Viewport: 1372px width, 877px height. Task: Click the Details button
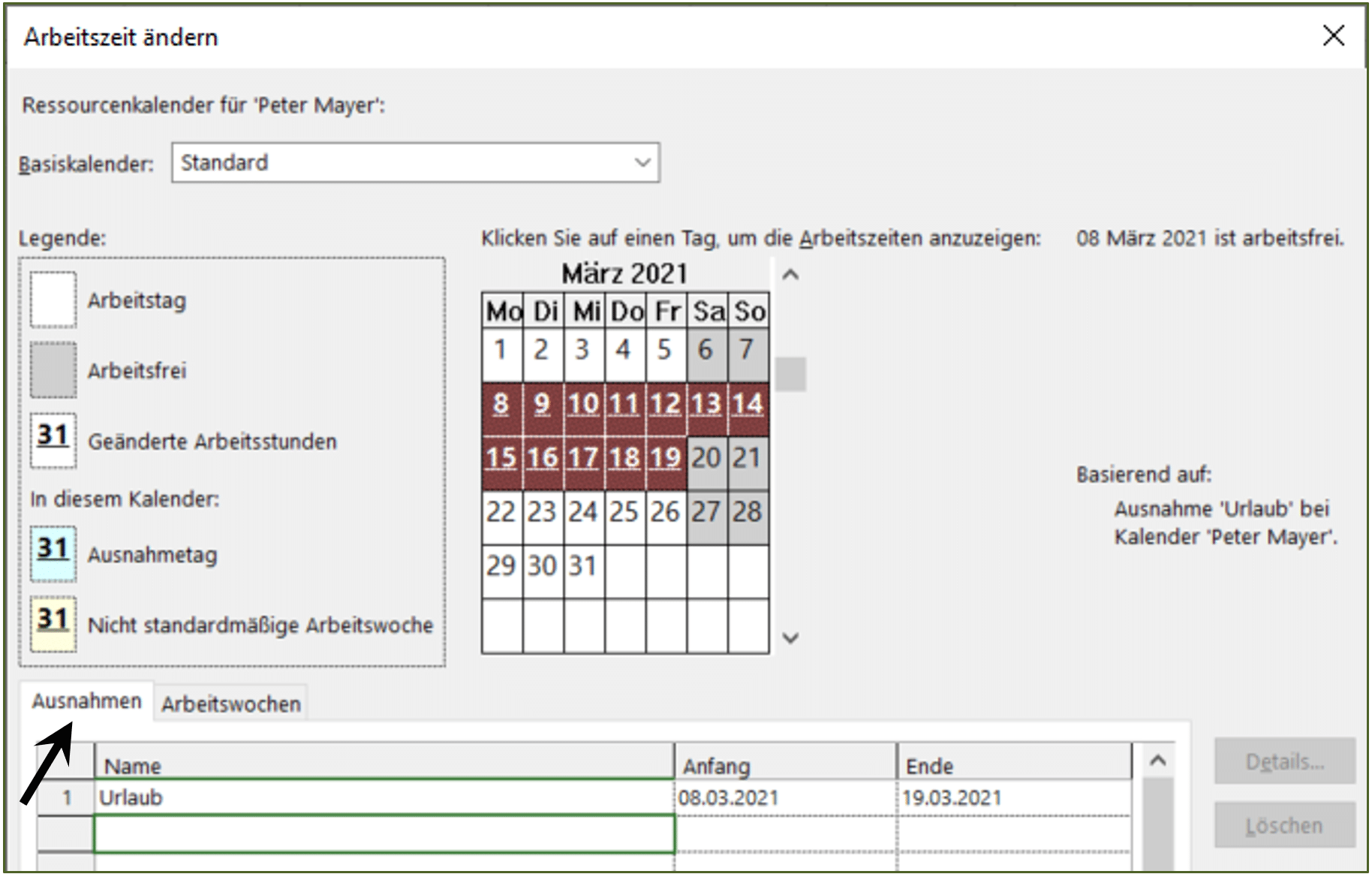(1284, 761)
